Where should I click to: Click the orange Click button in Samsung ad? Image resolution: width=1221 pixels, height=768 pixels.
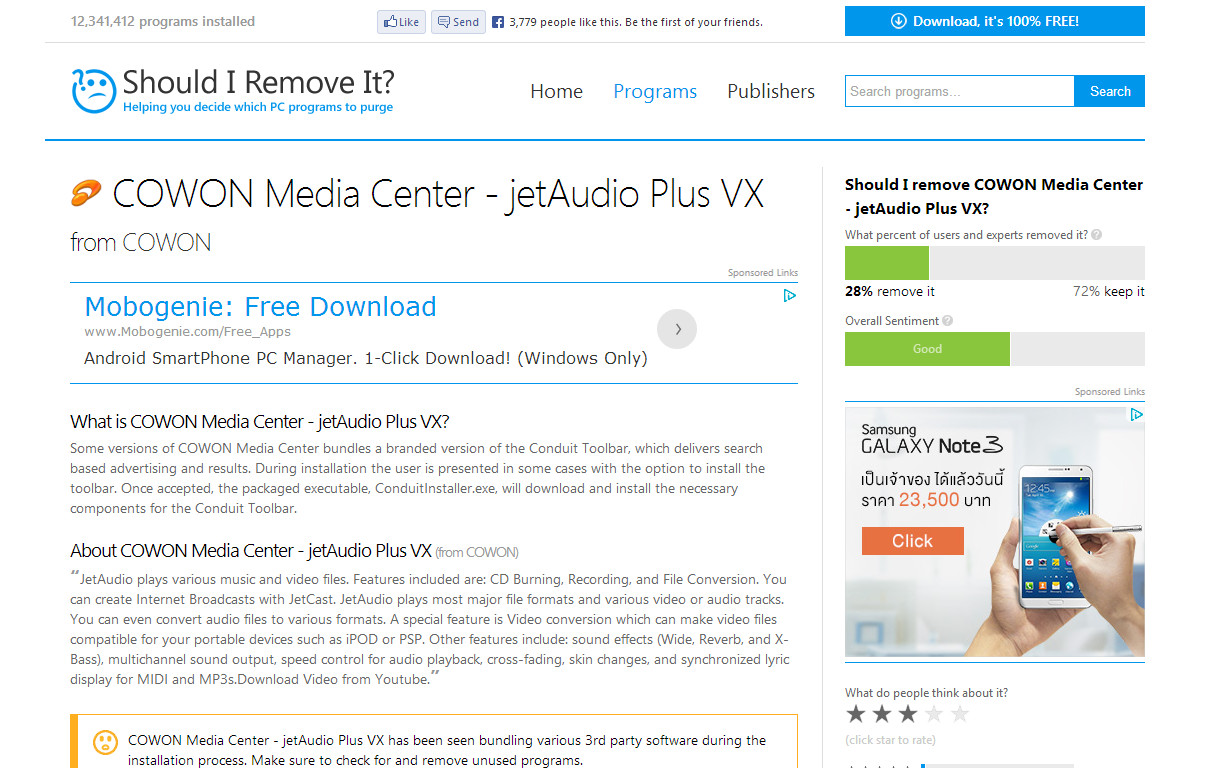pyautogui.click(x=912, y=541)
